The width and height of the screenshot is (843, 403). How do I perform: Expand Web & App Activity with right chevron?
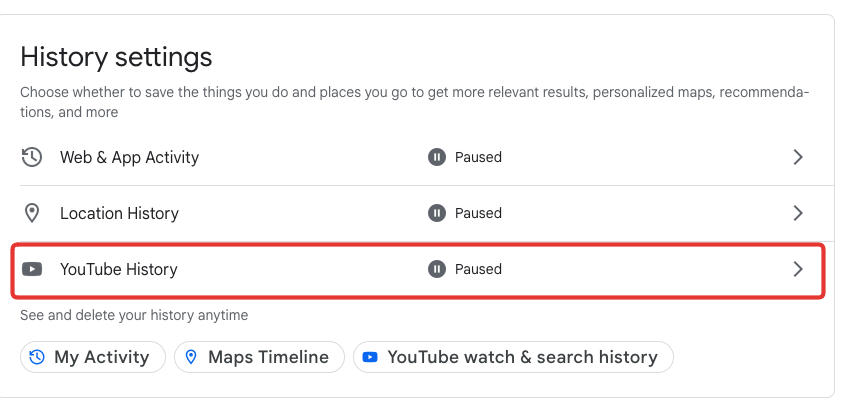tap(798, 157)
